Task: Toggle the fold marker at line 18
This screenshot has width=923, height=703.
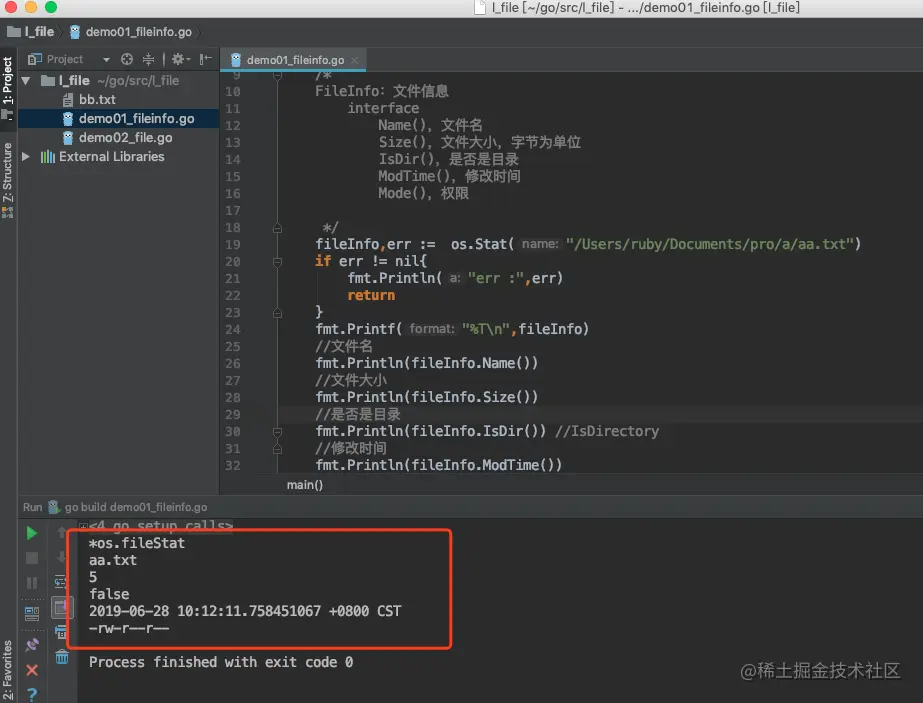Action: 277,228
